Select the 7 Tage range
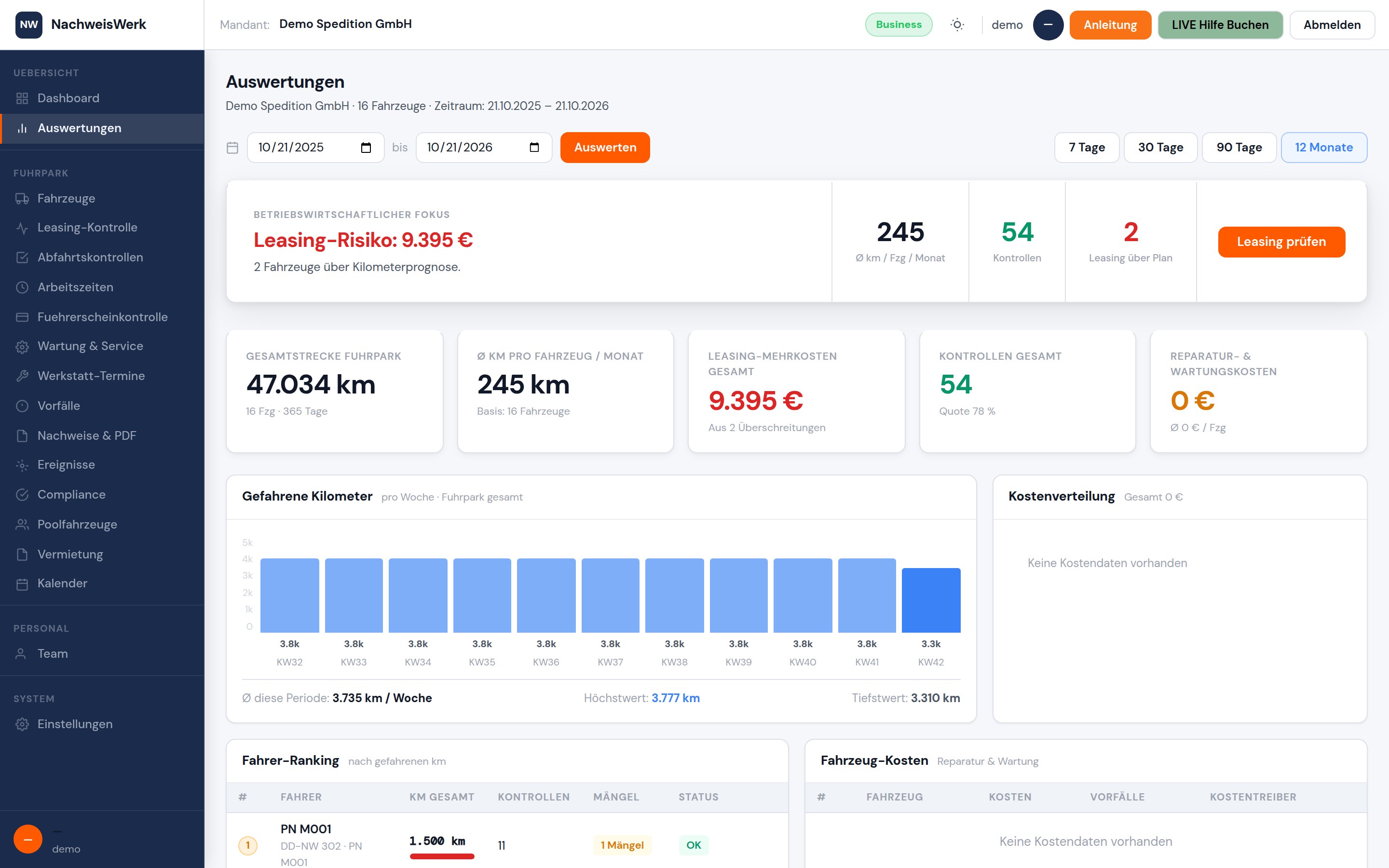Image resolution: width=1389 pixels, height=868 pixels. pos(1087,148)
